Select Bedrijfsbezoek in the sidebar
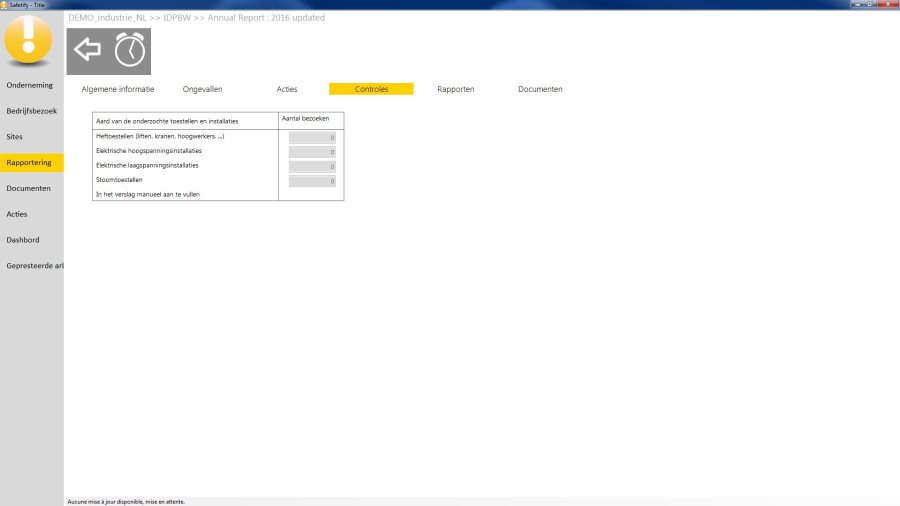Image resolution: width=900 pixels, height=506 pixels. point(31,110)
